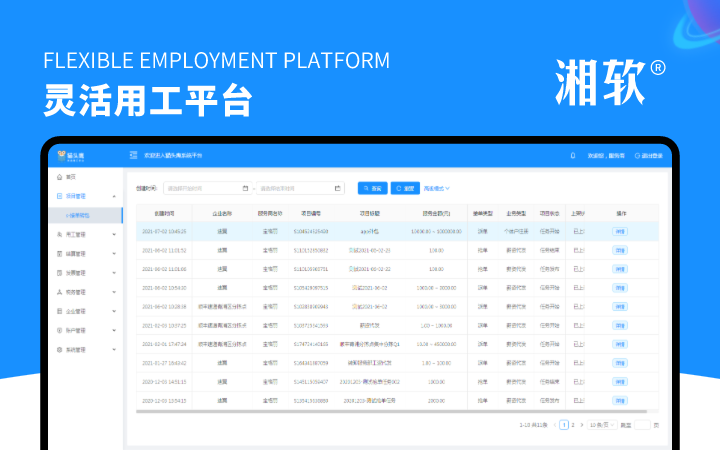Click the 重置 reset button
Viewport: 720px width, 450px height.
[x=405, y=188]
